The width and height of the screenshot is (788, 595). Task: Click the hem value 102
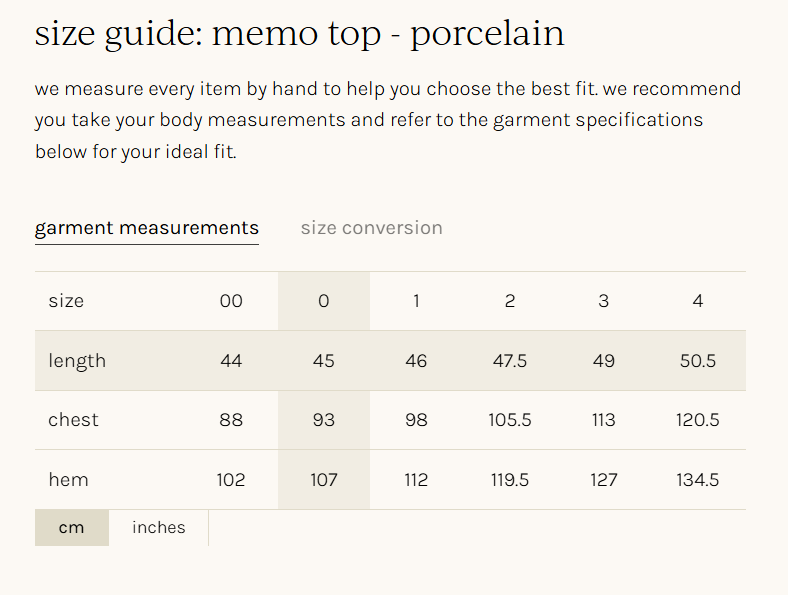pyautogui.click(x=231, y=480)
